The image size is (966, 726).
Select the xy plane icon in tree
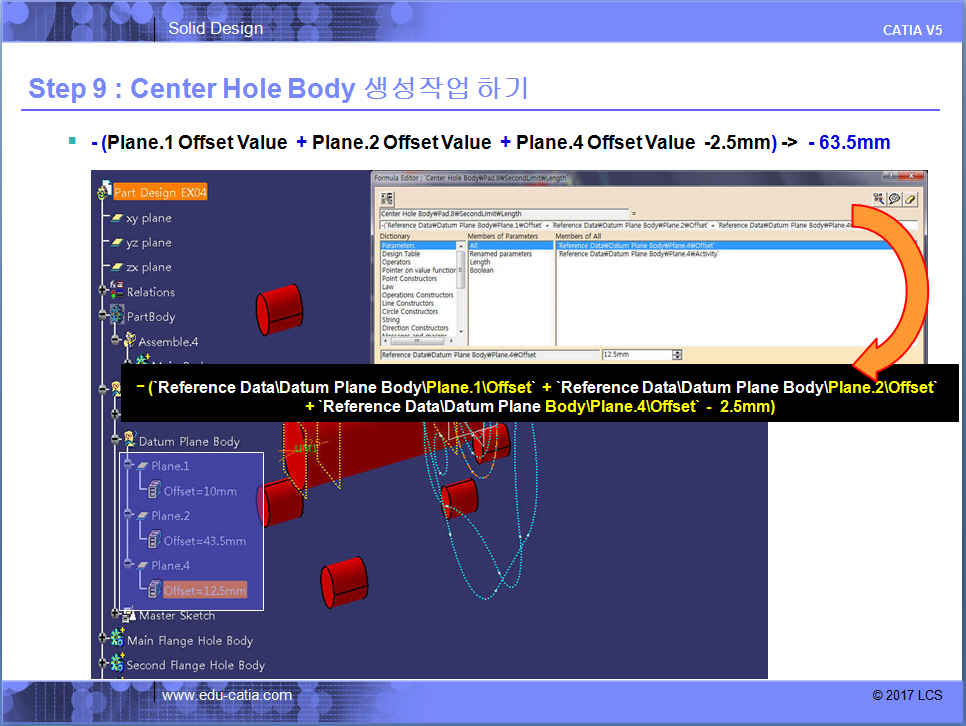point(116,218)
